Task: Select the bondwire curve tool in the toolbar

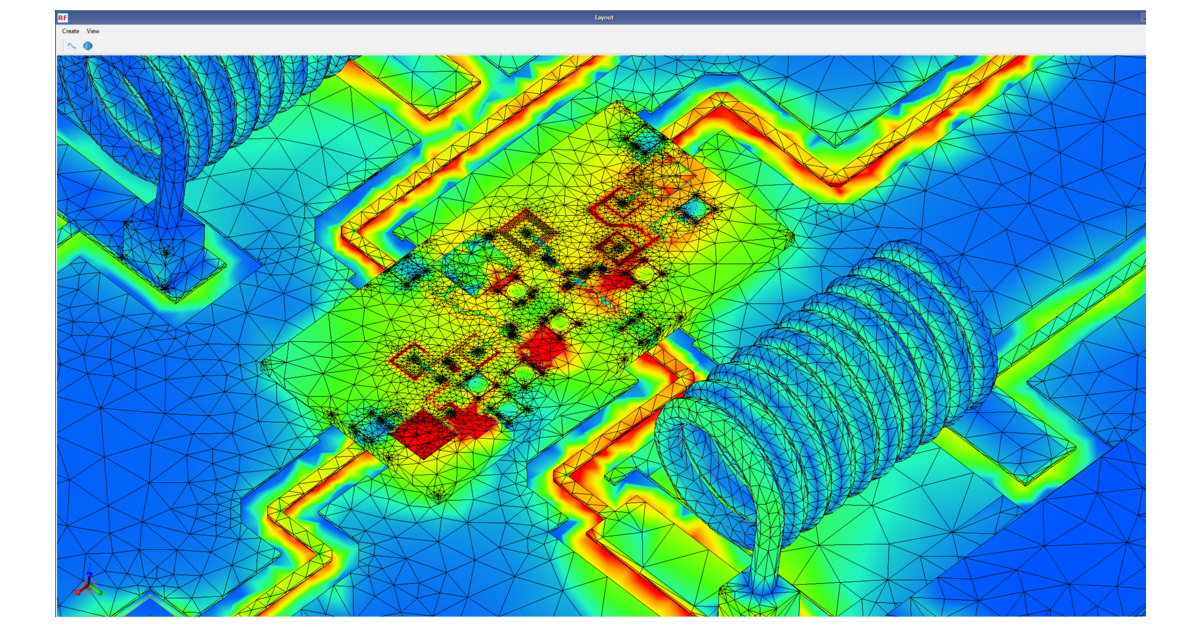Action: tap(70, 45)
